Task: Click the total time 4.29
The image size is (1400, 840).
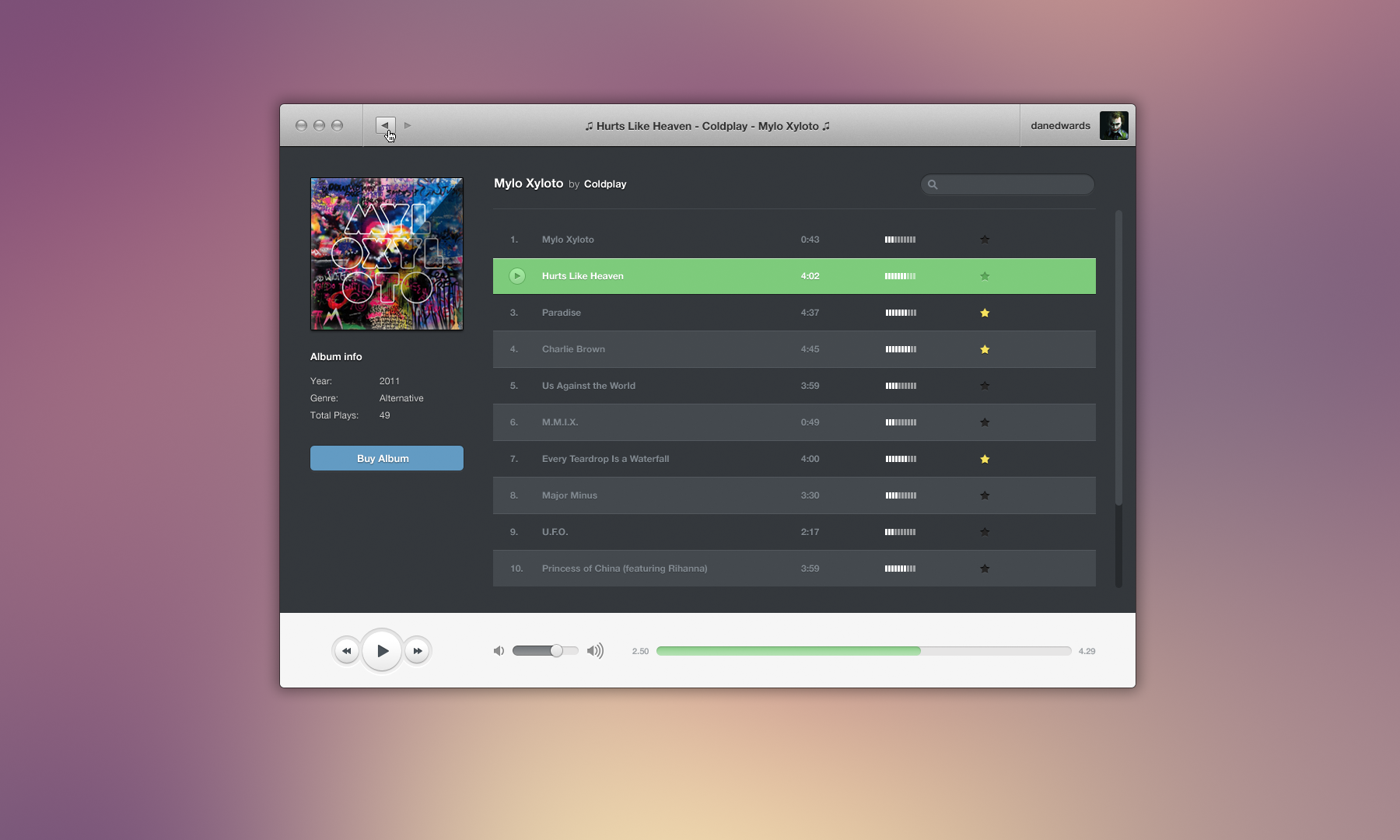Action: point(1087,651)
